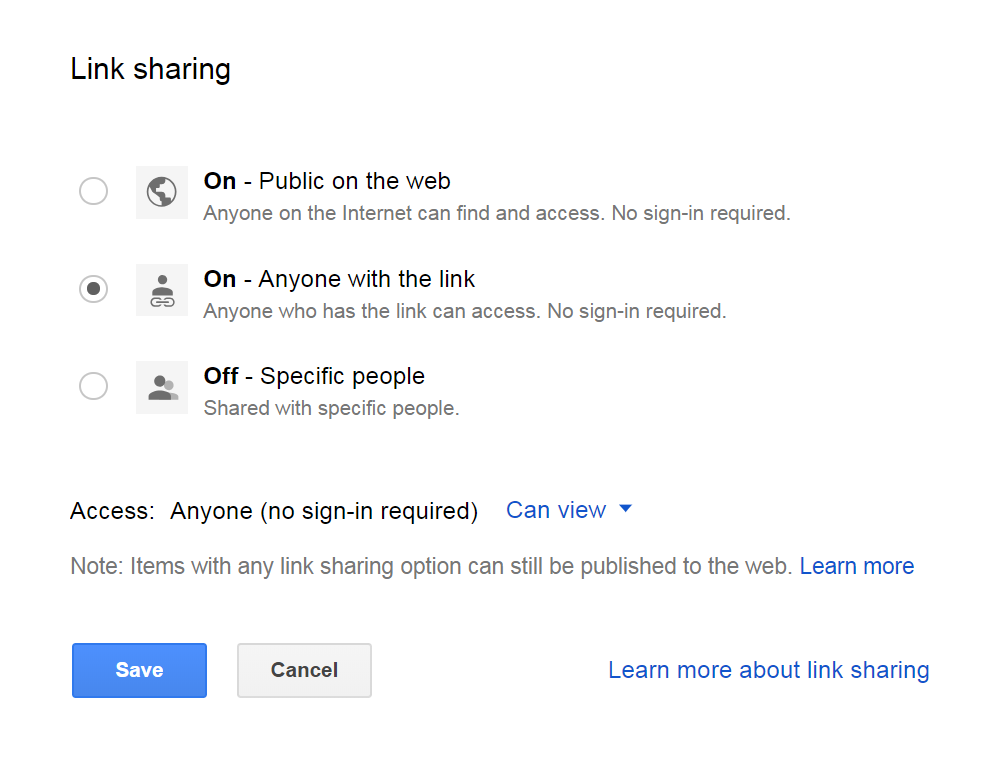Viewport: 998px width, 770px height.
Task: Open the Can view access dropdown
Action: point(557,510)
